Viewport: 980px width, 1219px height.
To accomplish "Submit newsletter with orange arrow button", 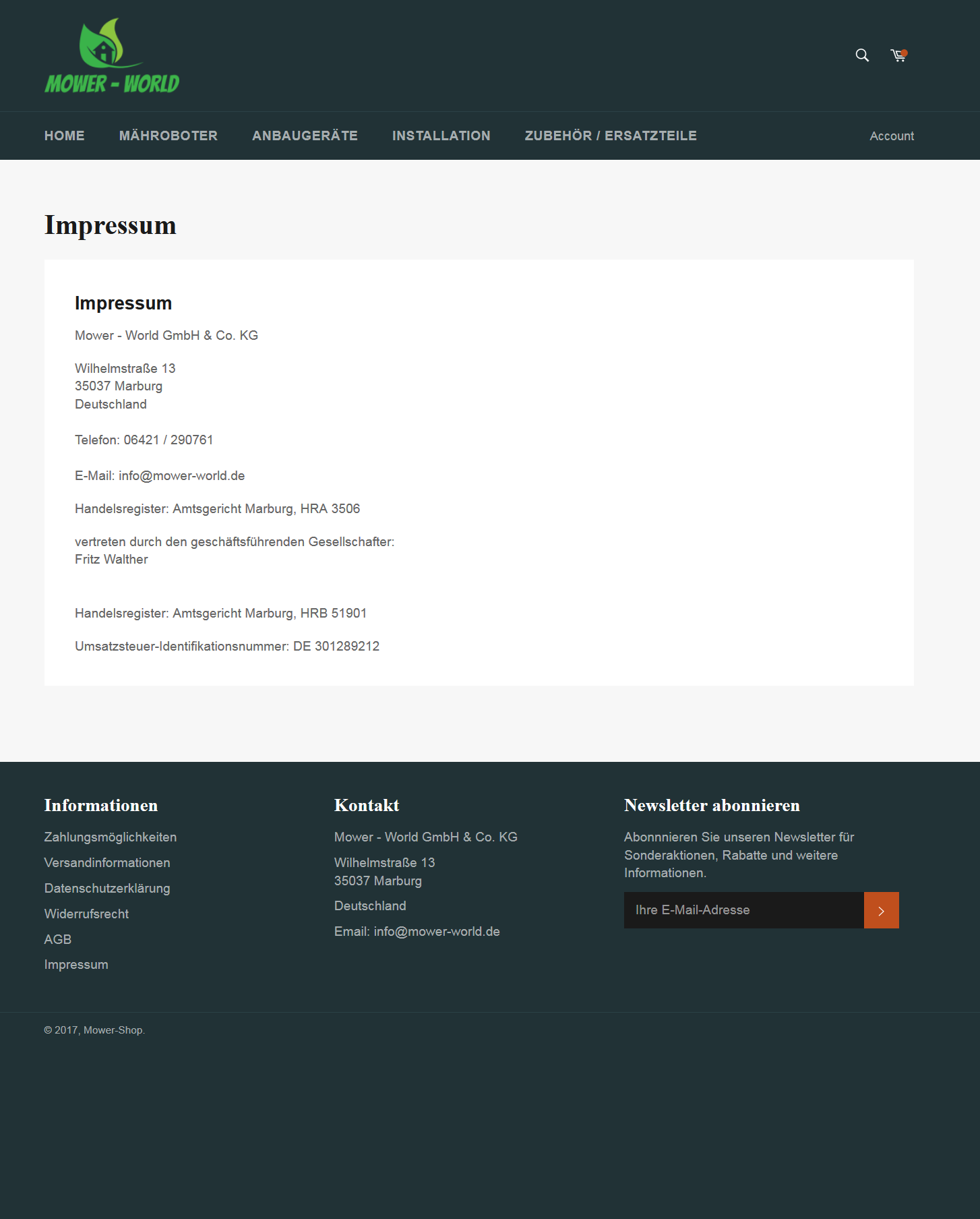I will coord(881,910).
